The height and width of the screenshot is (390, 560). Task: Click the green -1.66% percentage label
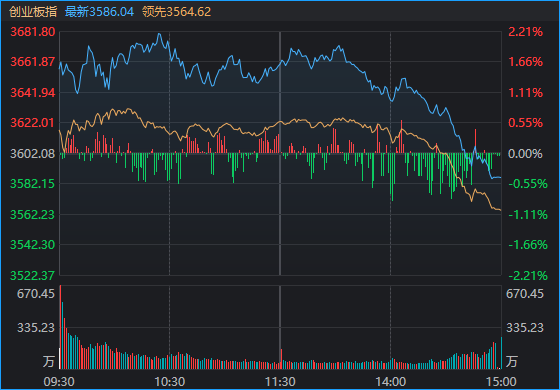[528, 245]
